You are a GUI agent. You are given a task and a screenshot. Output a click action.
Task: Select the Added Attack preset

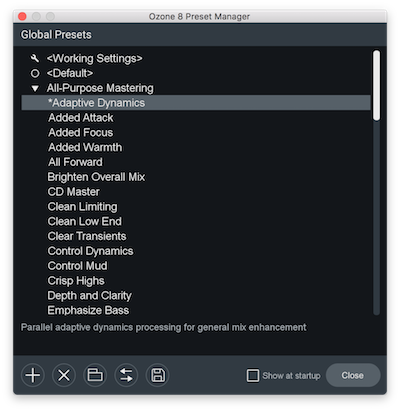coord(81,118)
